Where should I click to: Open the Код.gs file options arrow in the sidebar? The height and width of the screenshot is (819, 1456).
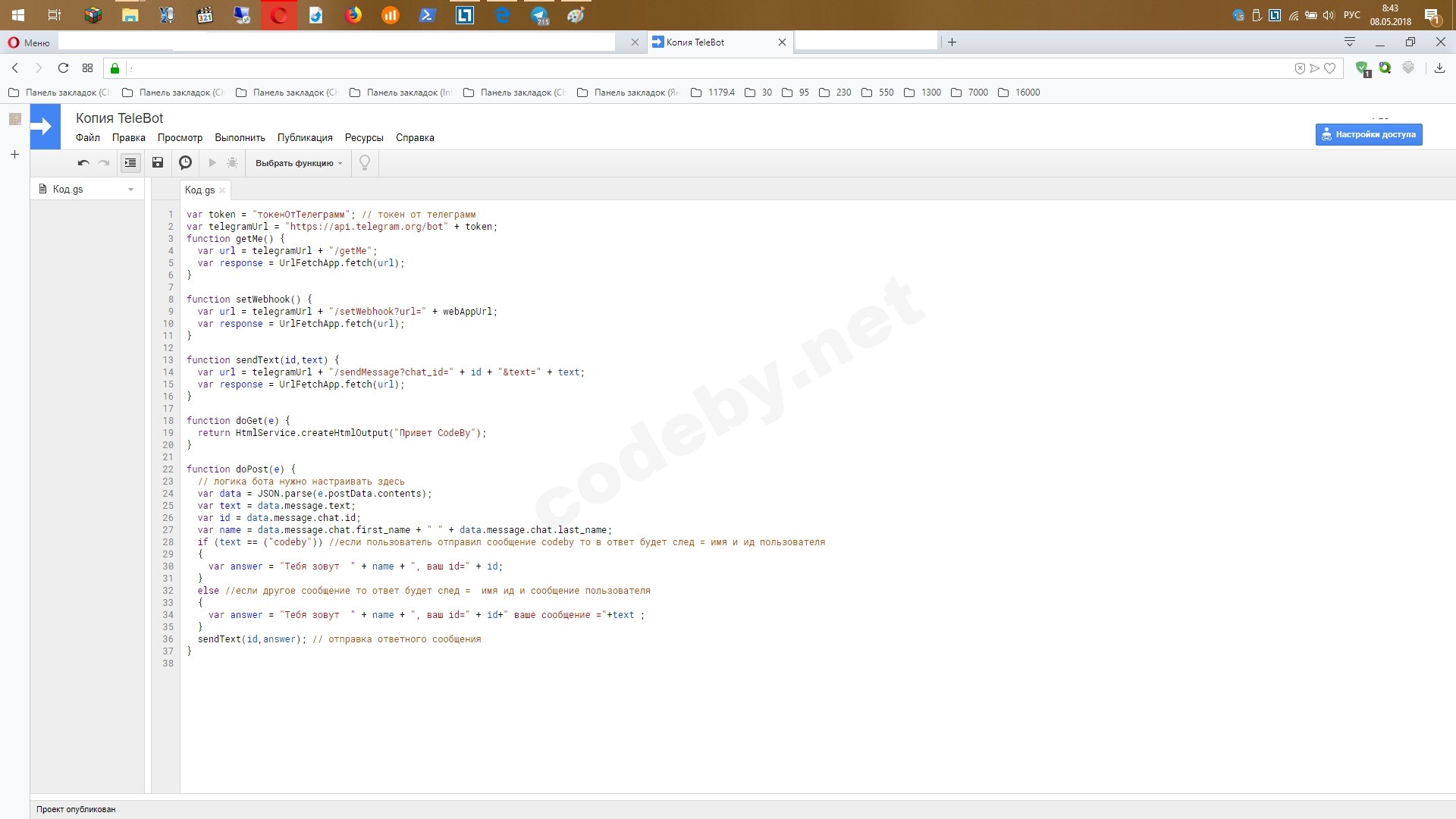[x=130, y=190]
